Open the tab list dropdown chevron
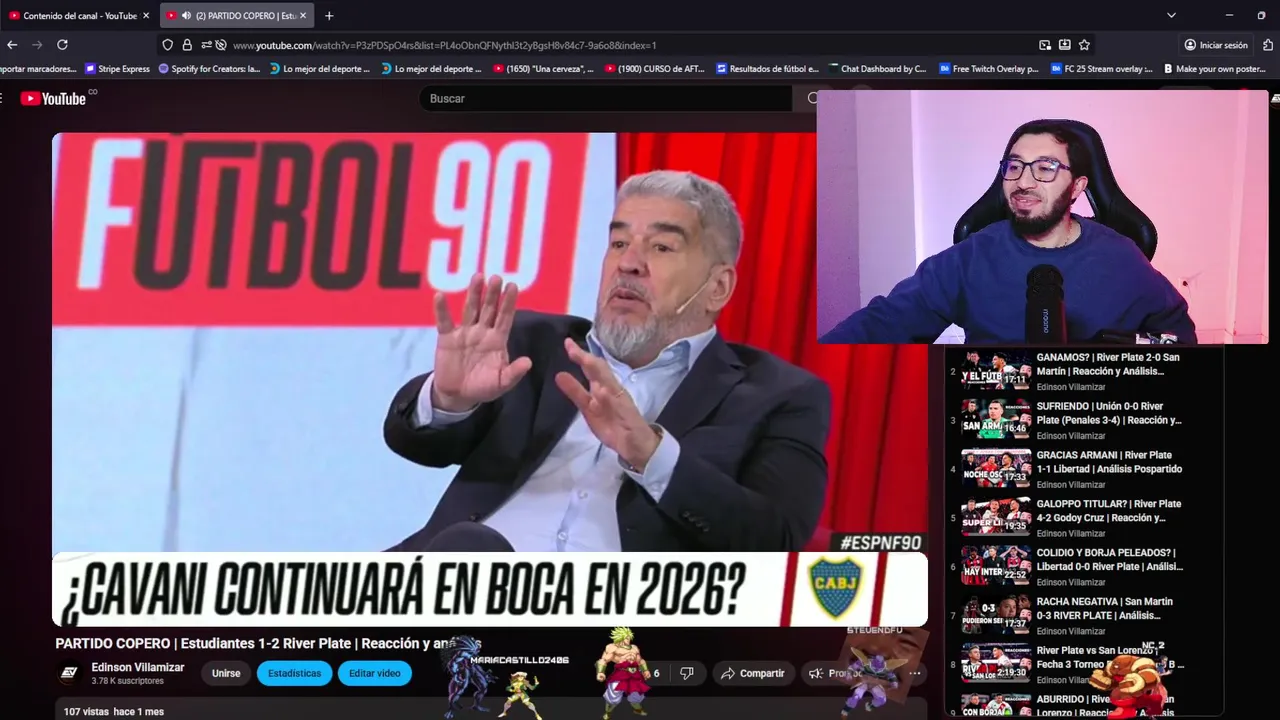1280x720 pixels. click(x=1171, y=16)
